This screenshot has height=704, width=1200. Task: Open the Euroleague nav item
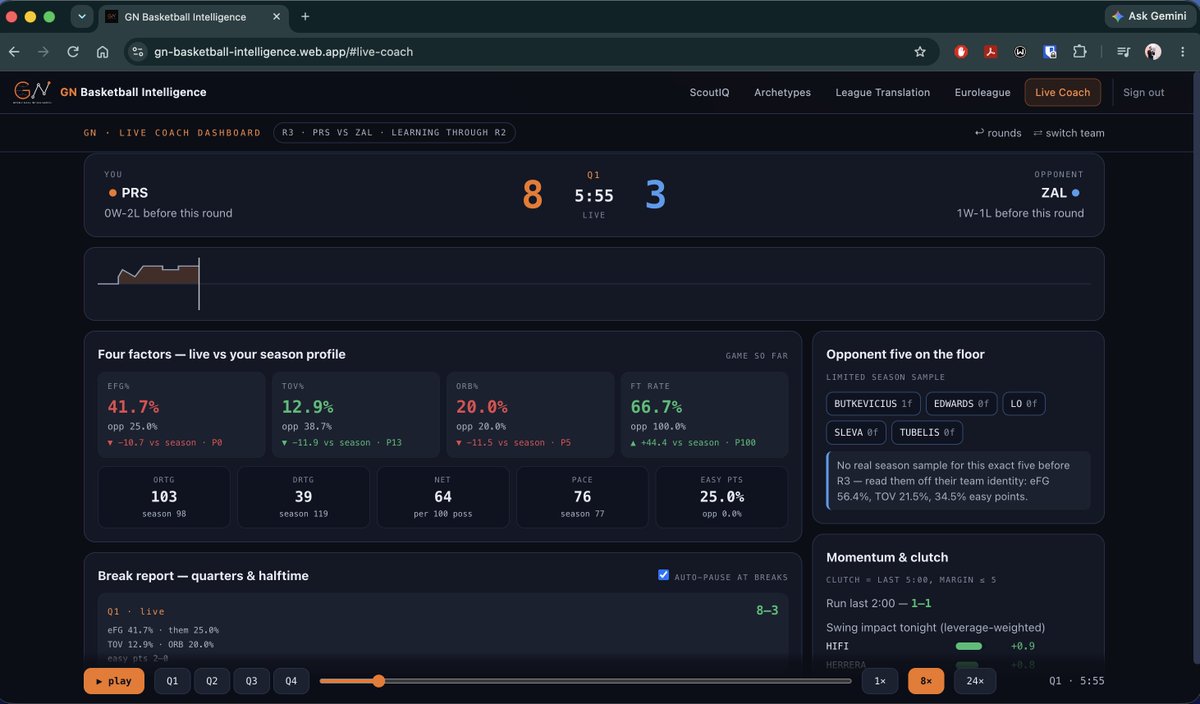pos(982,92)
